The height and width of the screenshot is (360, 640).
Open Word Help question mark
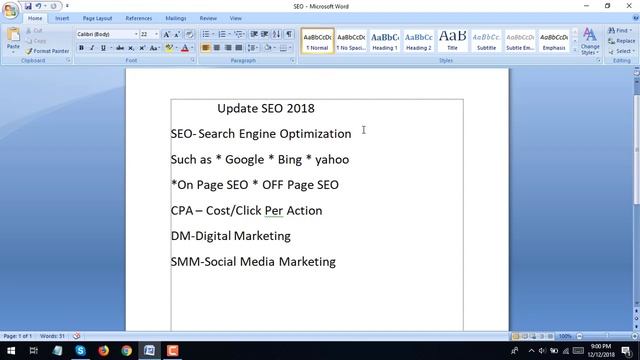point(635,18)
